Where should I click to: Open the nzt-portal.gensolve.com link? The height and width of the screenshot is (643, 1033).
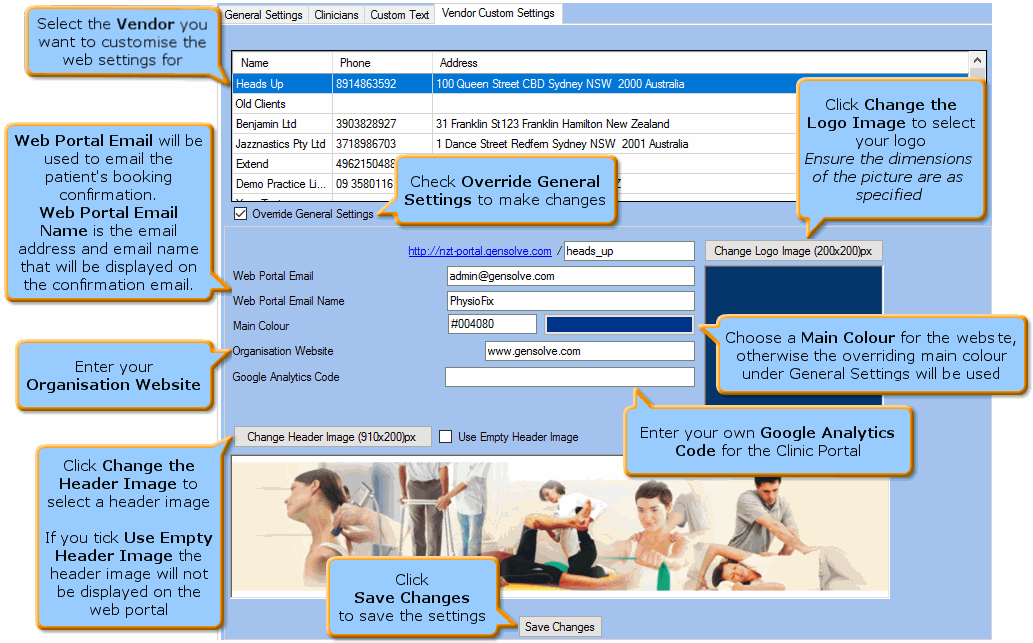pyautogui.click(x=479, y=251)
